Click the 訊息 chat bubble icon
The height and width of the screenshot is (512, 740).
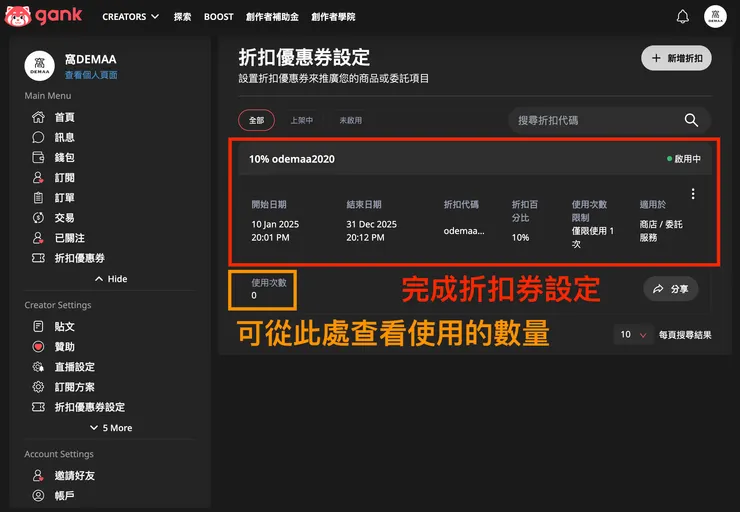pos(38,137)
